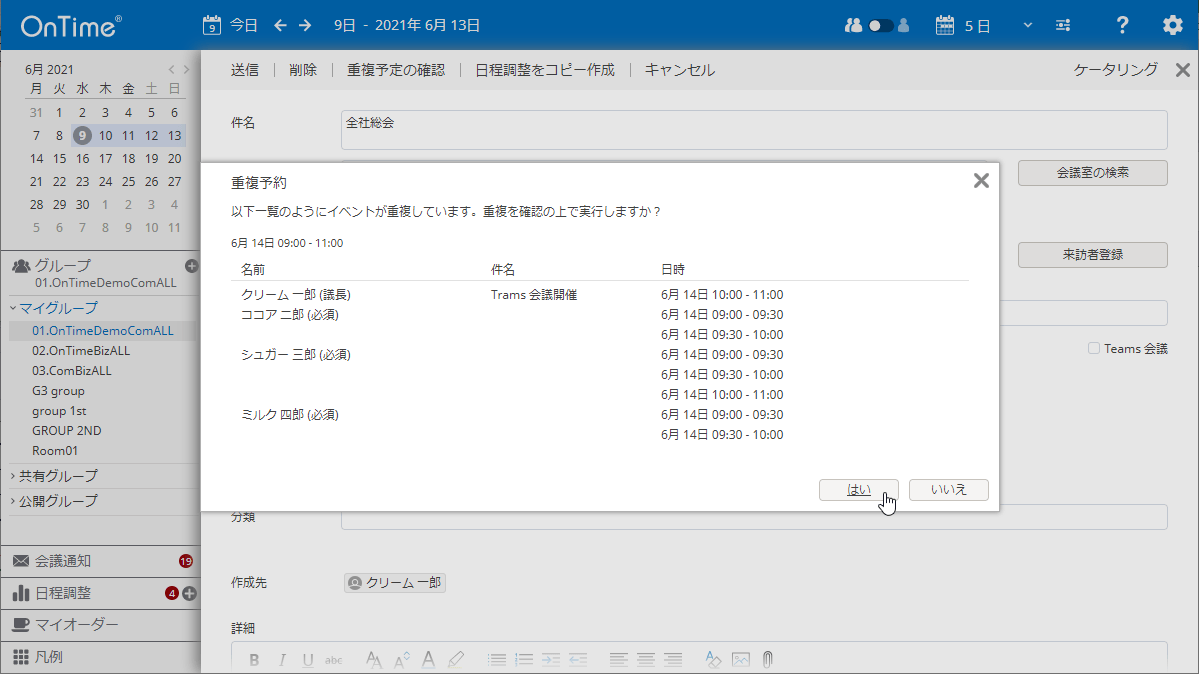Toggle underline formatting in the editor
This screenshot has width=1200, height=675.
click(306, 658)
